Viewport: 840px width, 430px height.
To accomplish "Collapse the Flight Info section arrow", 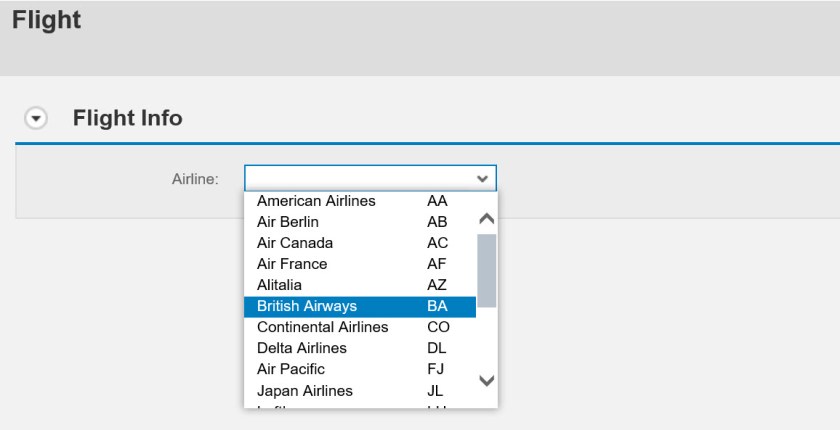I will pos(38,118).
